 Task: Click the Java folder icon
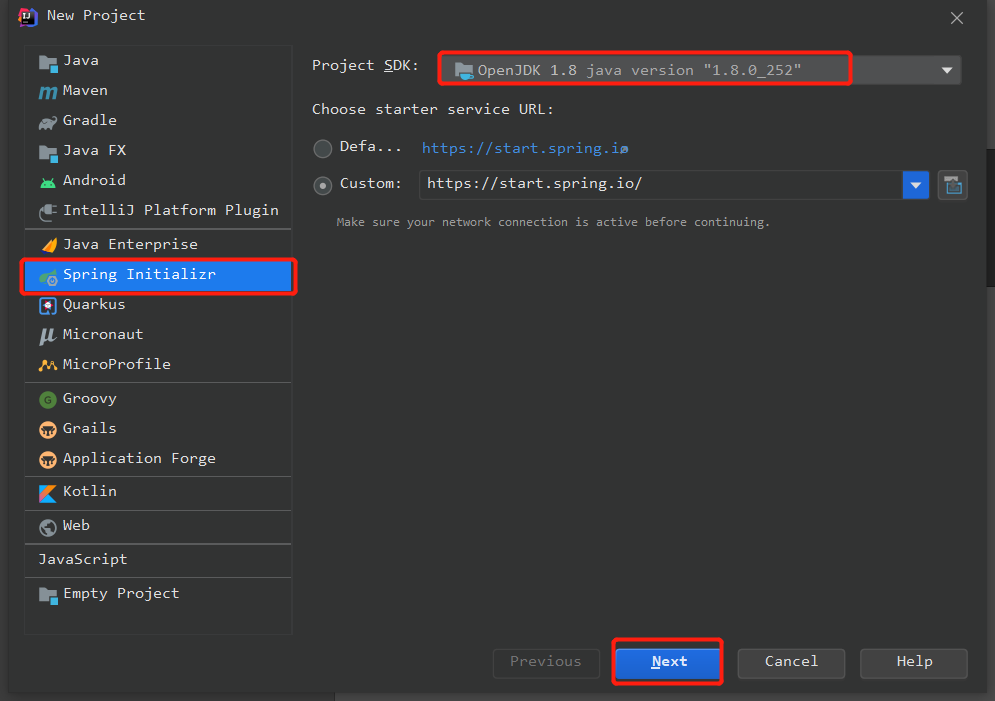pyautogui.click(x=48, y=62)
